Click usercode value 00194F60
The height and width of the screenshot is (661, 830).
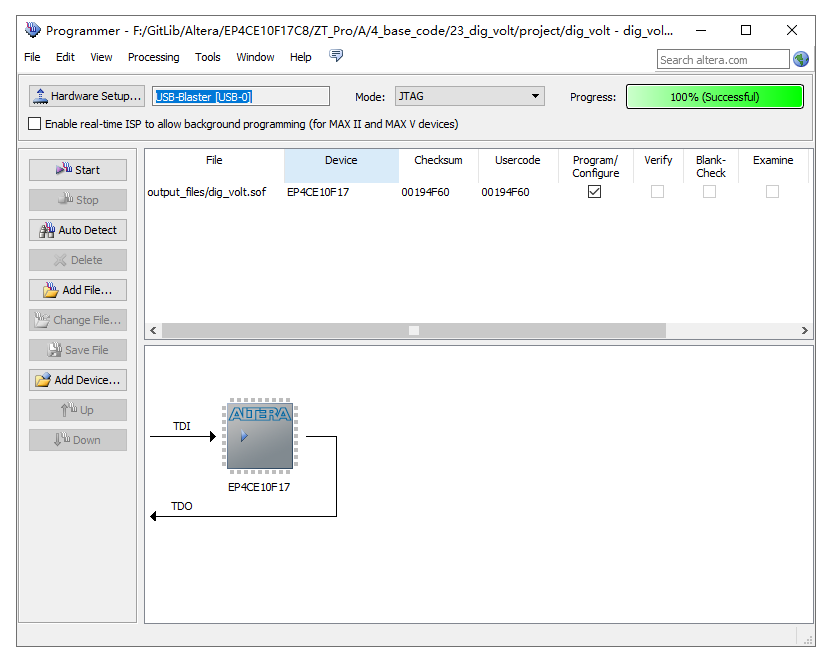pos(506,192)
